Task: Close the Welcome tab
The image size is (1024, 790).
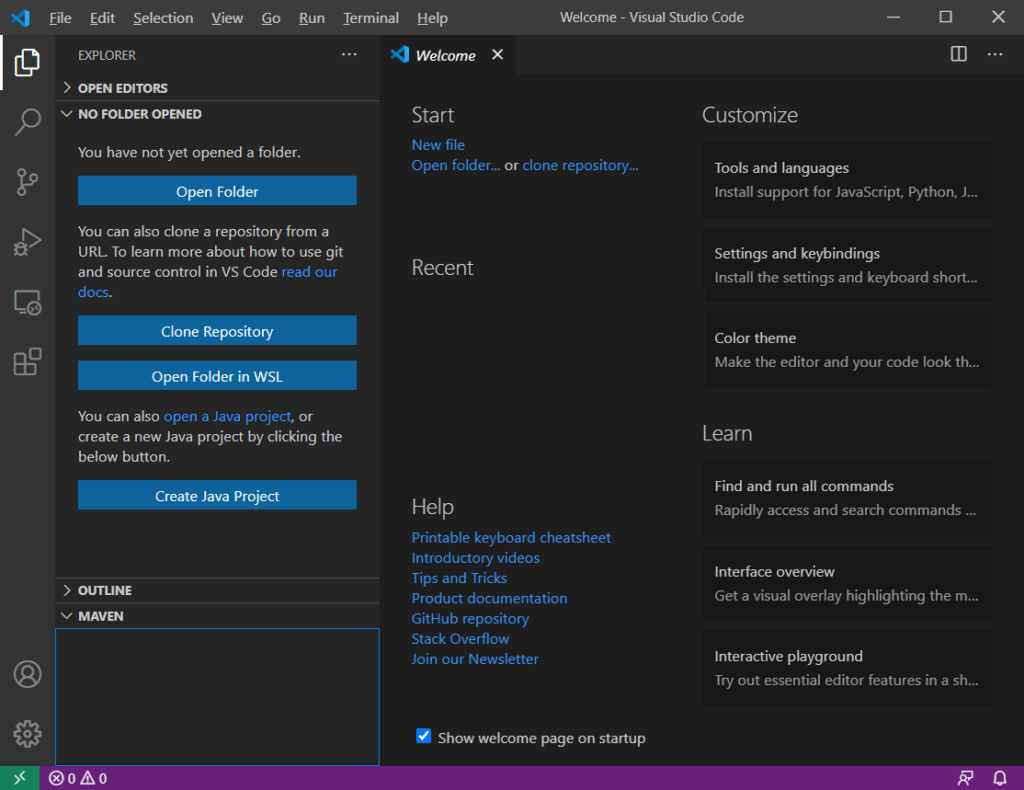Action: click(498, 55)
